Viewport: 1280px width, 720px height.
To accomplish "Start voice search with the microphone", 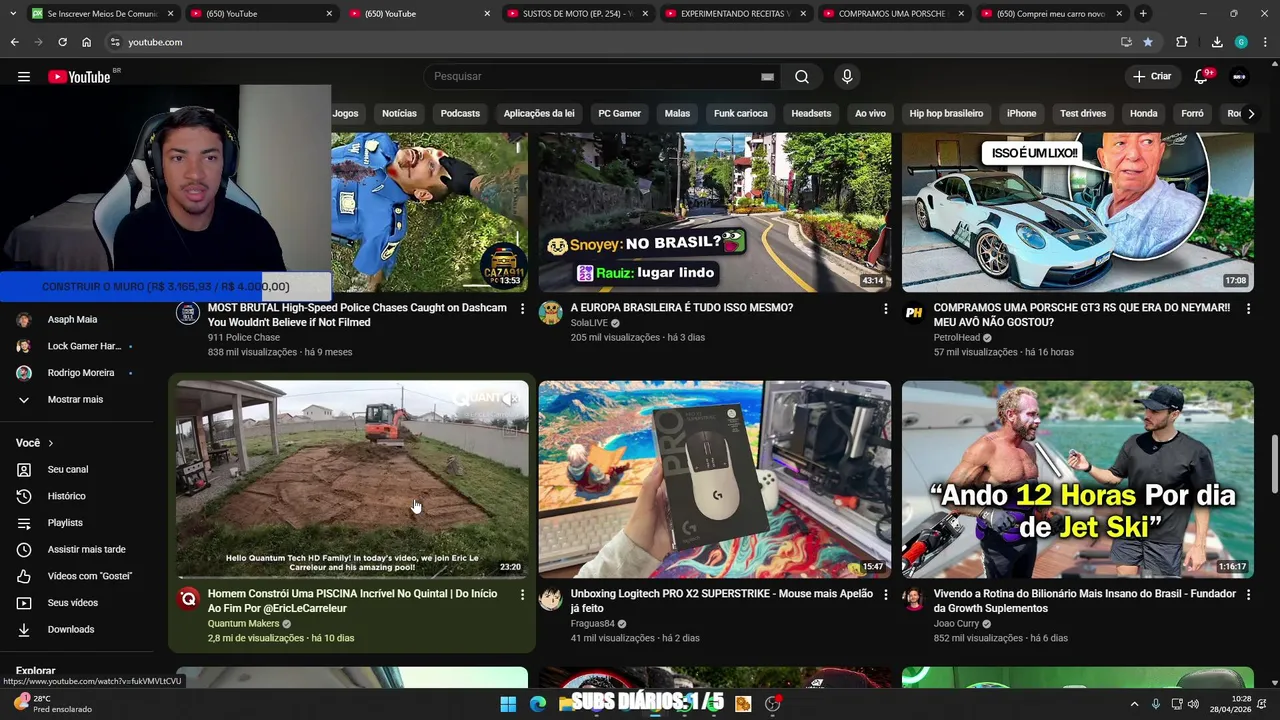I will point(847,77).
